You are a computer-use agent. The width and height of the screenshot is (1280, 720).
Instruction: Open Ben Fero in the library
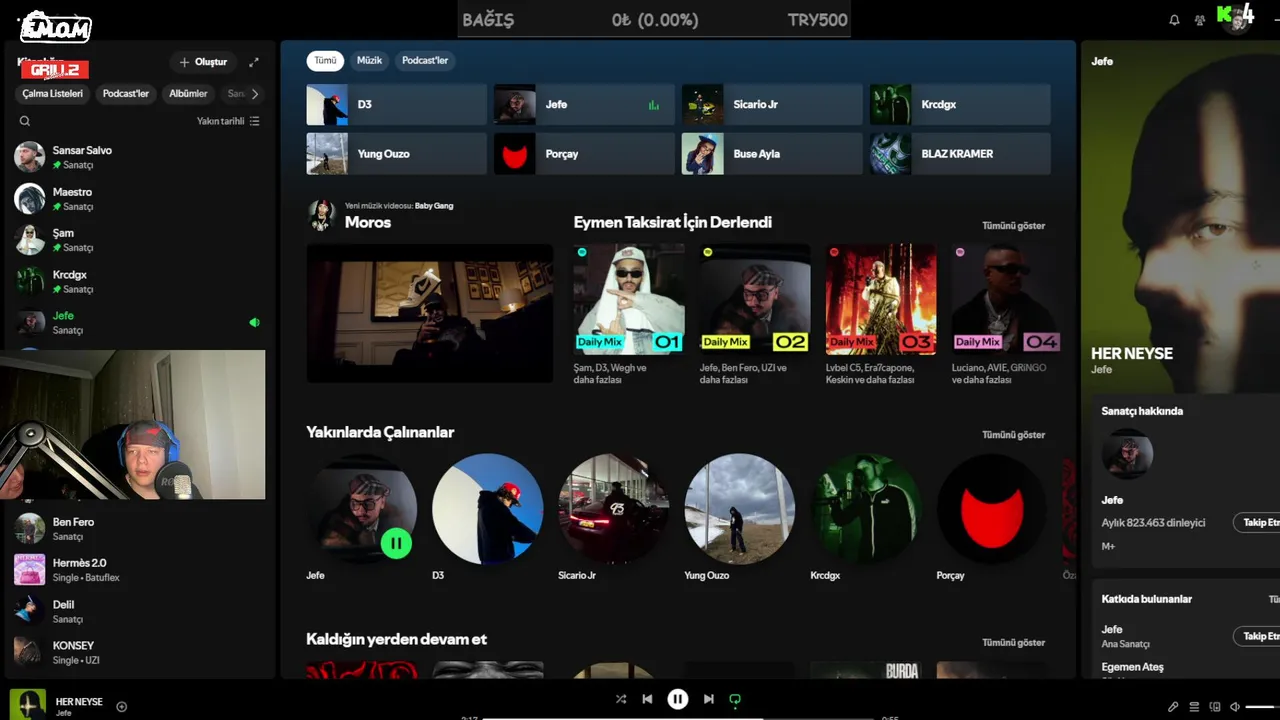coord(138,528)
